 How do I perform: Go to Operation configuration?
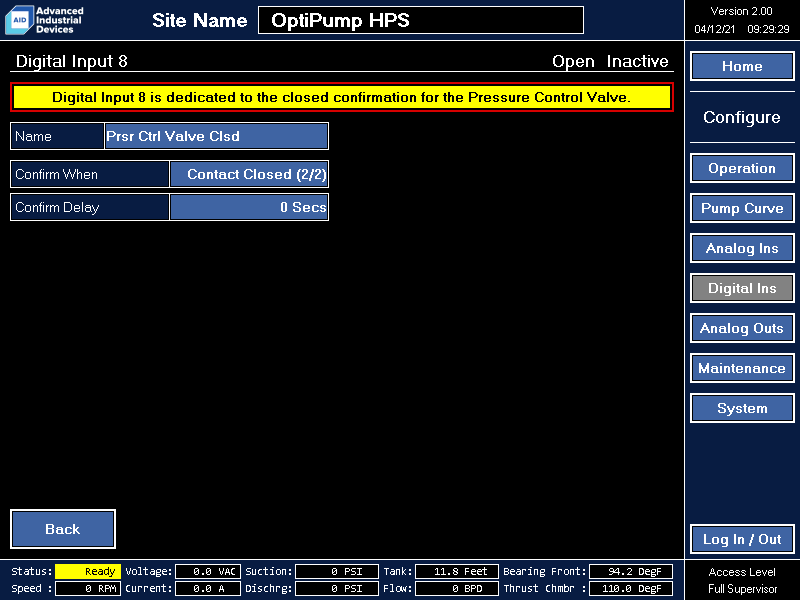pyautogui.click(x=742, y=168)
